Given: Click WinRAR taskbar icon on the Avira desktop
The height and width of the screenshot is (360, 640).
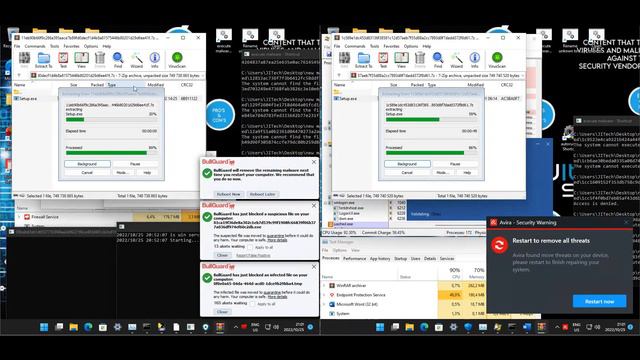Looking at the screenshot, I should [542, 327].
